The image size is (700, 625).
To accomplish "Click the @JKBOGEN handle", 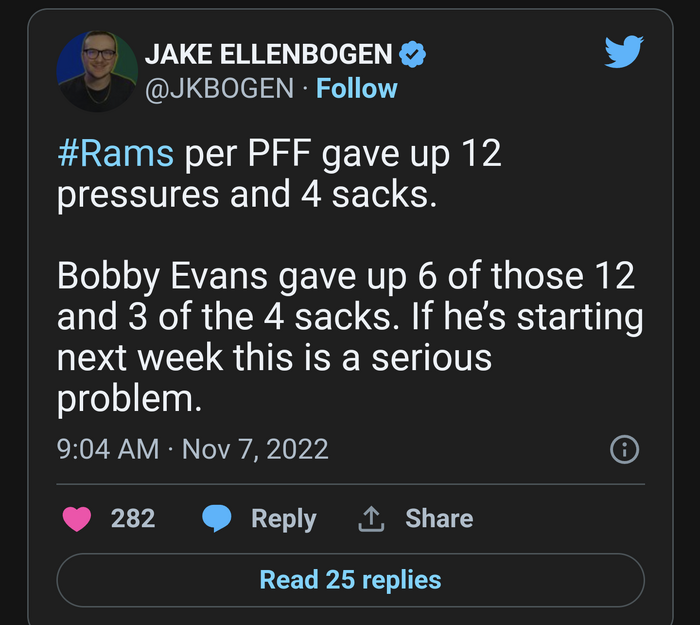I will (x=220, y=88).
